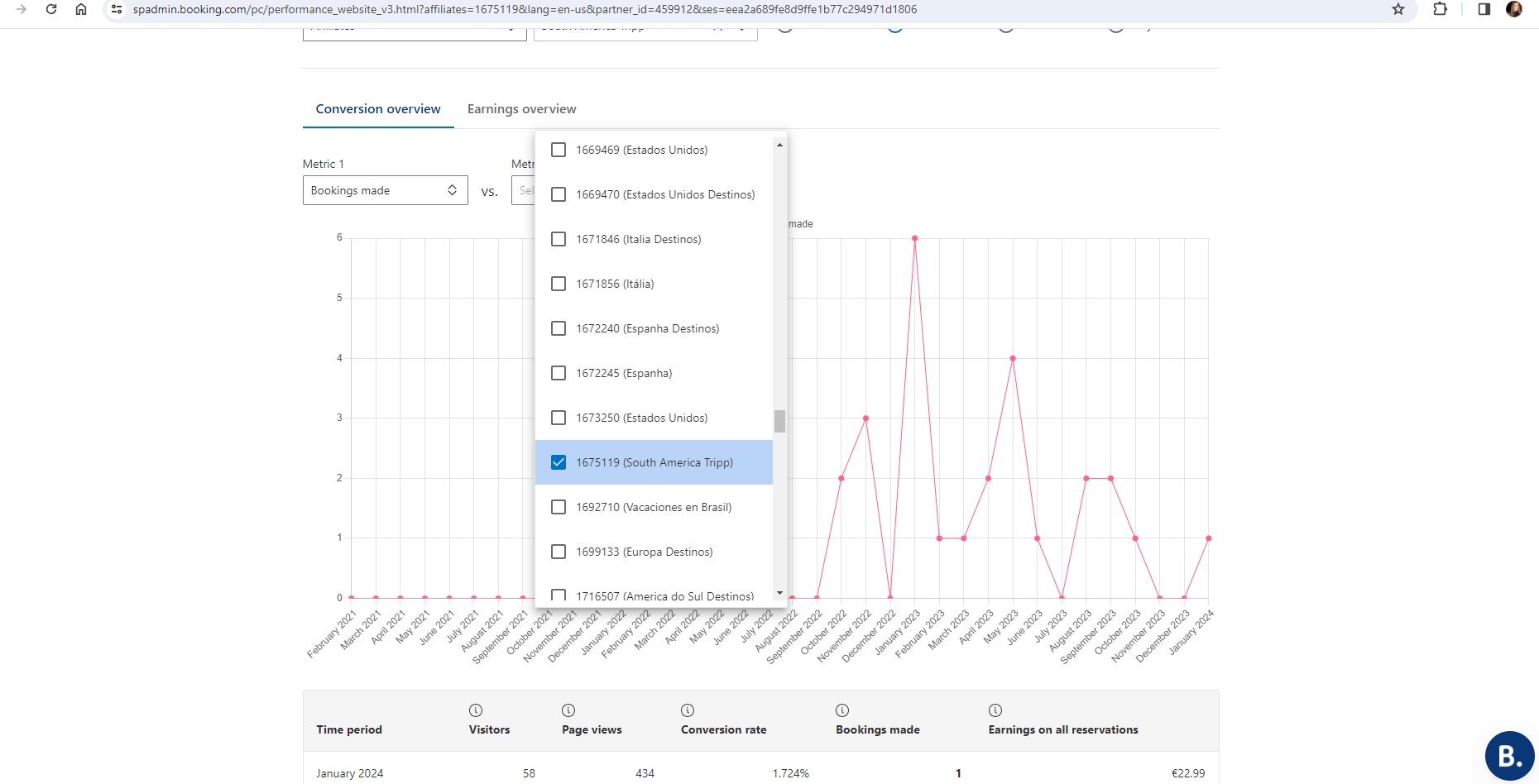Click the 434 page views value
Screen dimensions: 1539x784
tap(645, 773)
